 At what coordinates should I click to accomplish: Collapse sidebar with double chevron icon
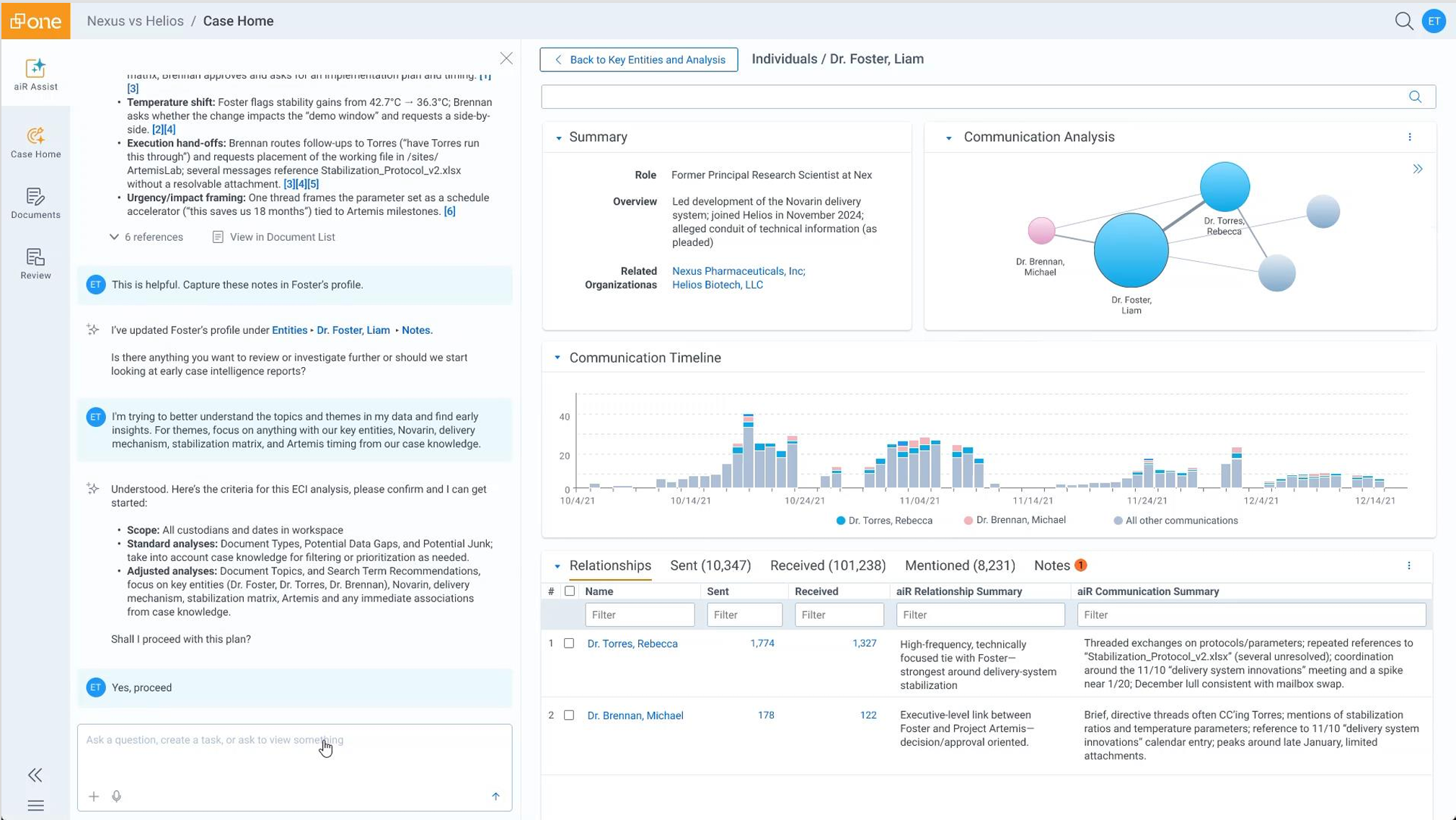35,775
